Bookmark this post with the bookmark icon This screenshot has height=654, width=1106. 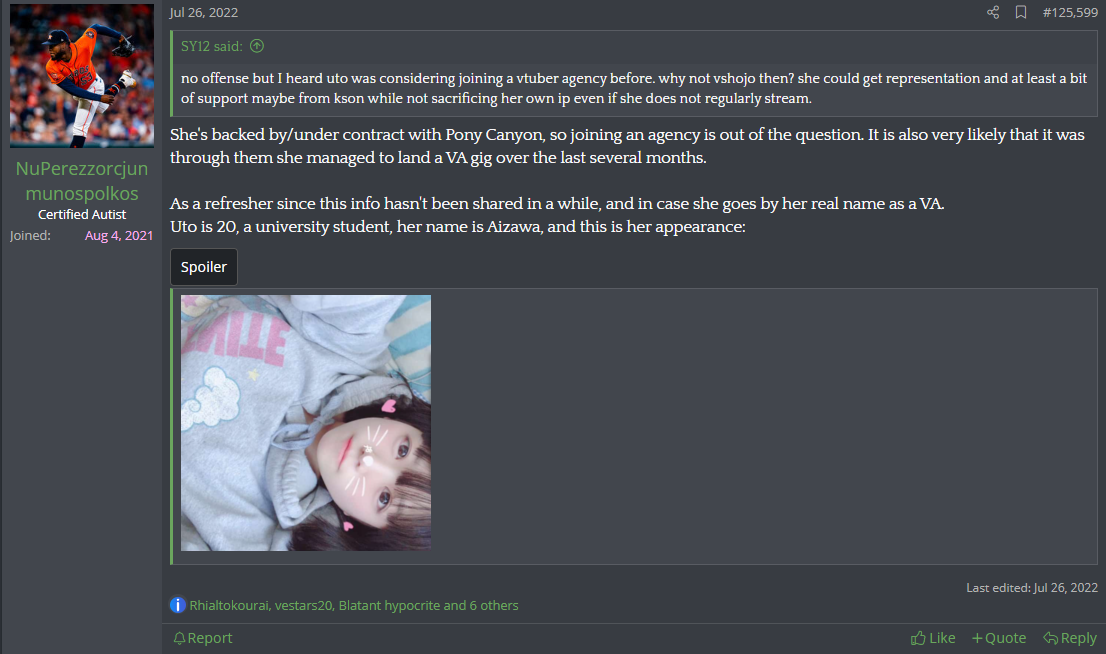pyautogui.click(x=1021, y=12)
